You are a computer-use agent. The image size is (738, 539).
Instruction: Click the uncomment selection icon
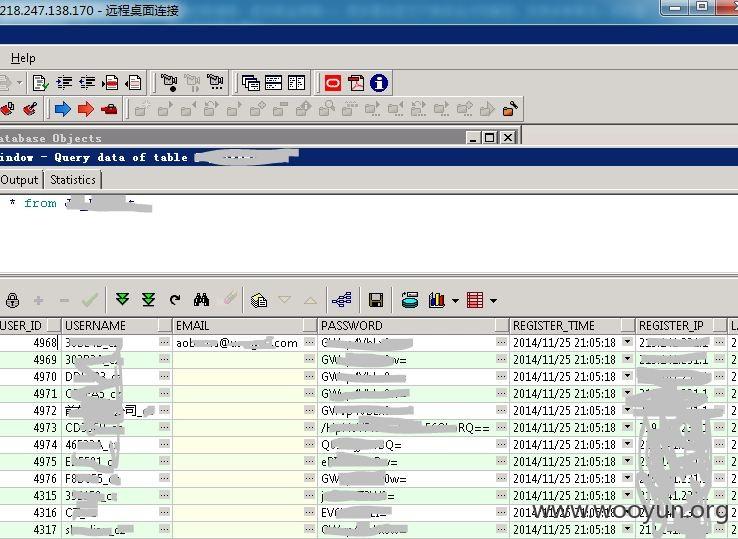coord(134,83)
